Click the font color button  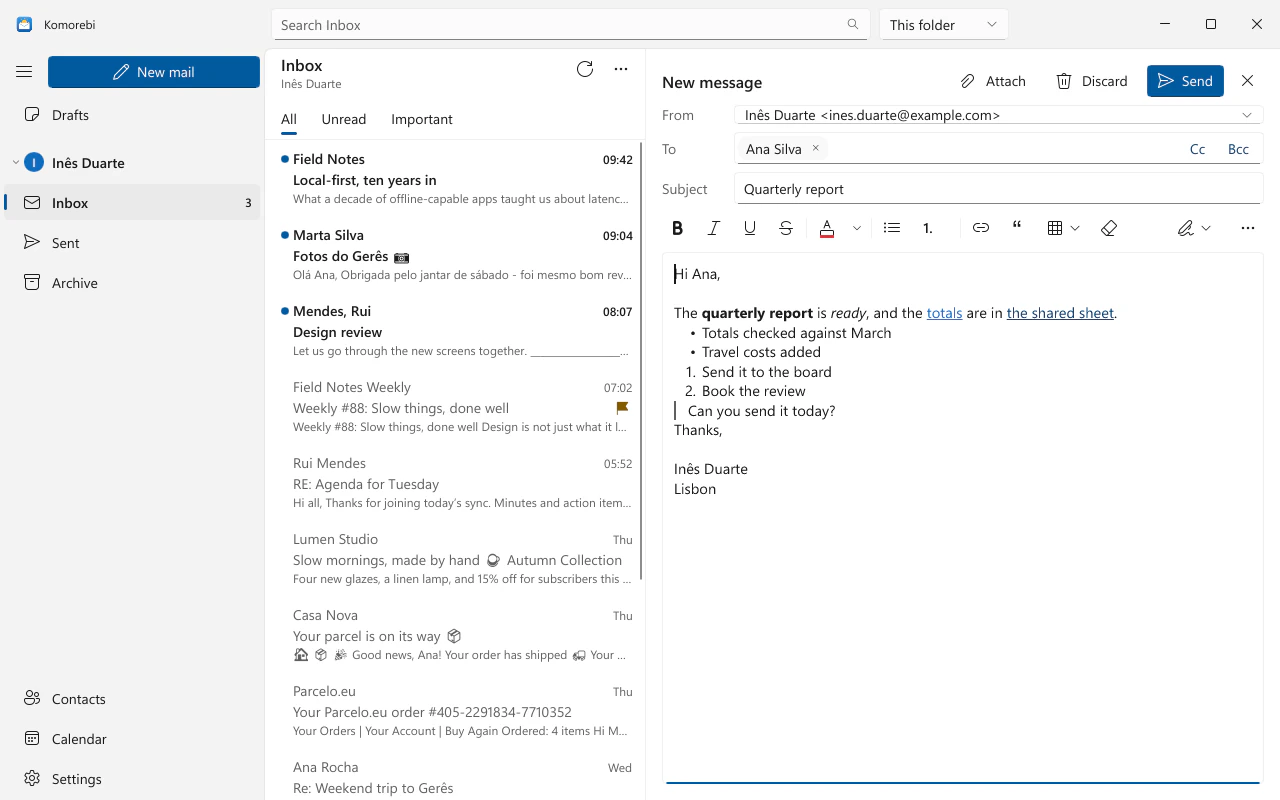pyautogui.click(x=827, y=228)
